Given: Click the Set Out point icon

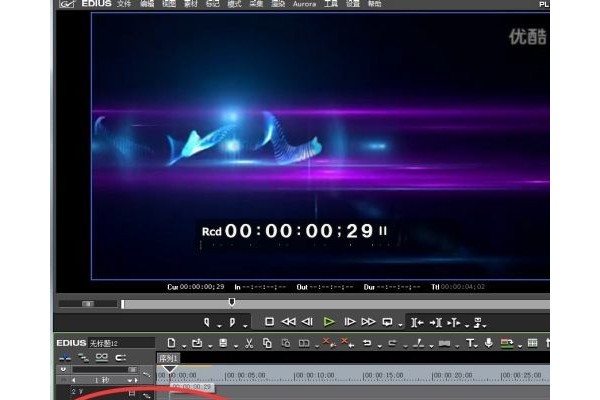Looking at the screenshot, I should pos(232,322).
